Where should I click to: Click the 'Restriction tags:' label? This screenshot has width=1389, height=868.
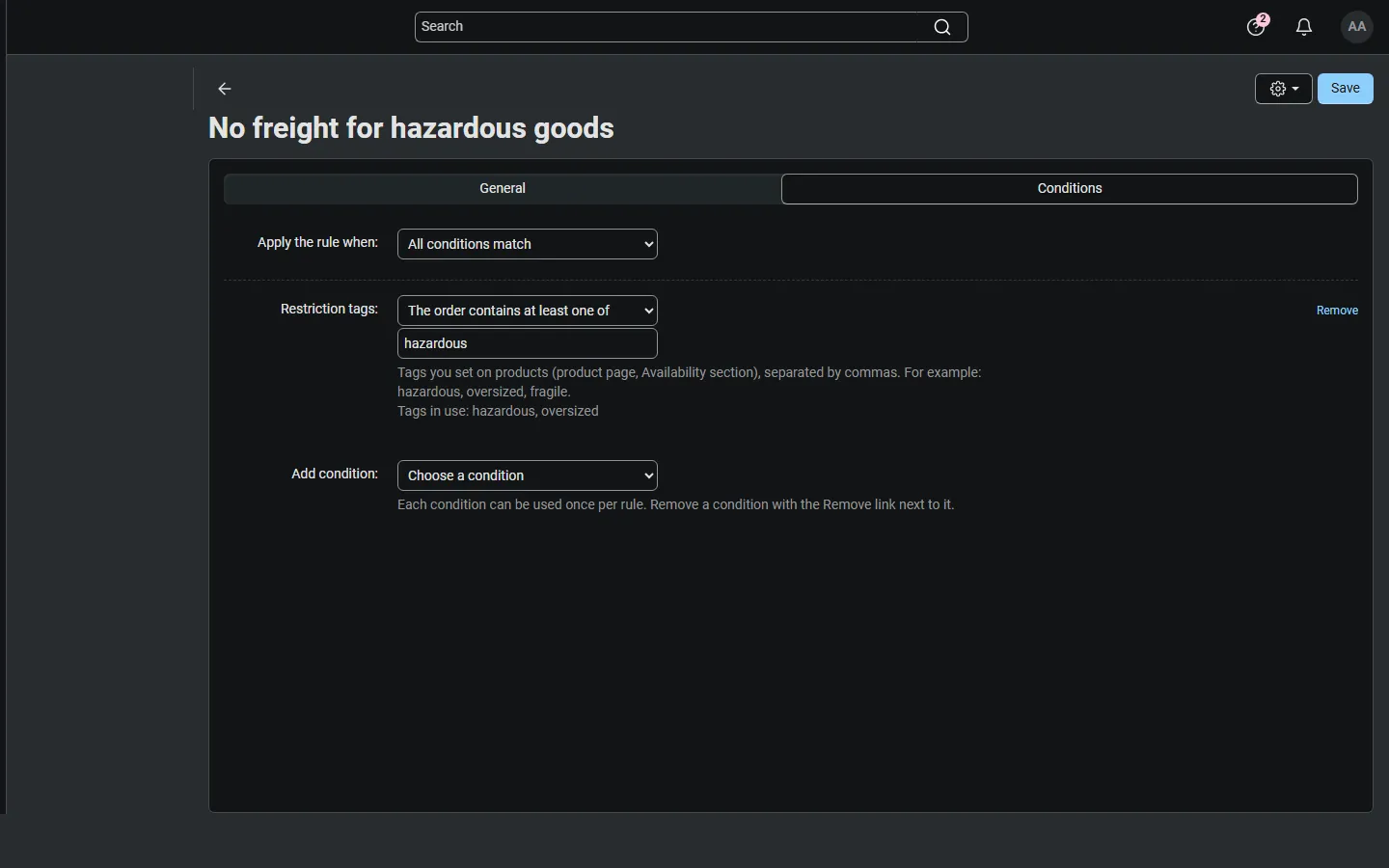(x=329, y=310)
